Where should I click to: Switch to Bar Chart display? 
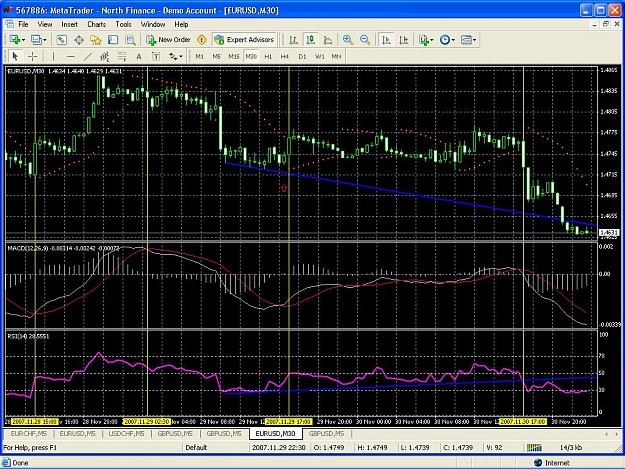tap(293, 39)
